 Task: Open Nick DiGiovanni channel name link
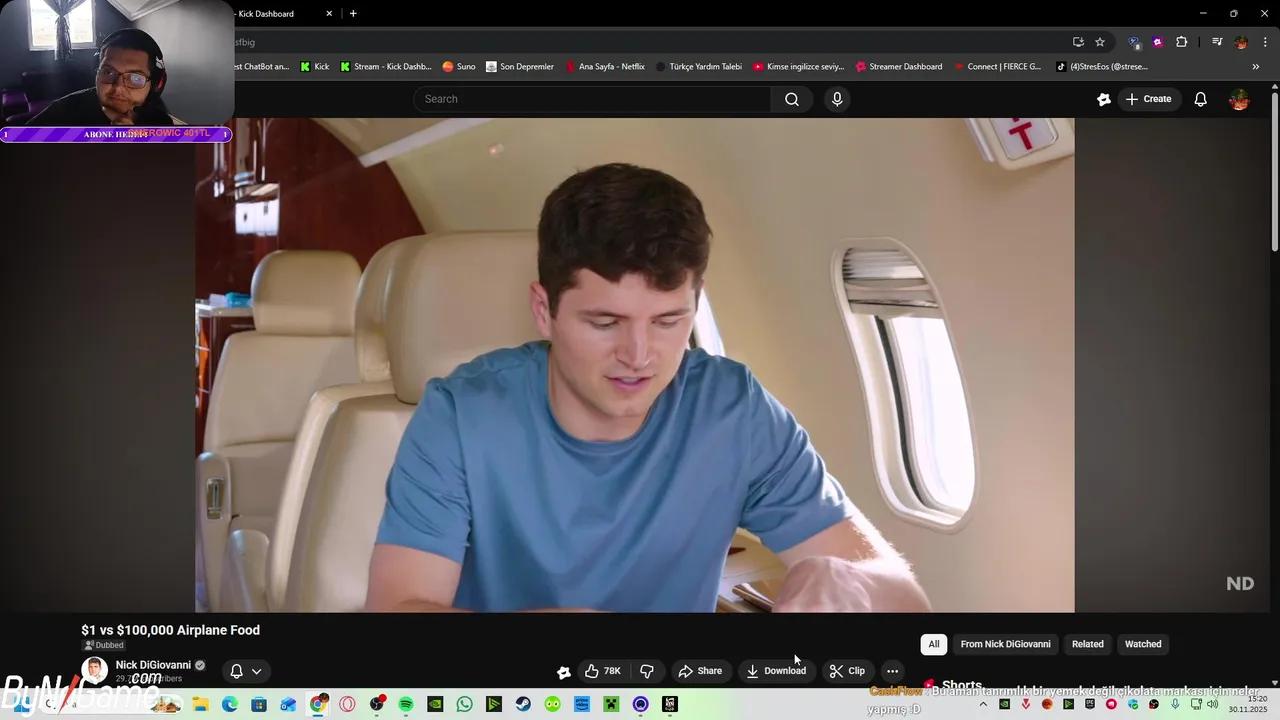(153, 665)
